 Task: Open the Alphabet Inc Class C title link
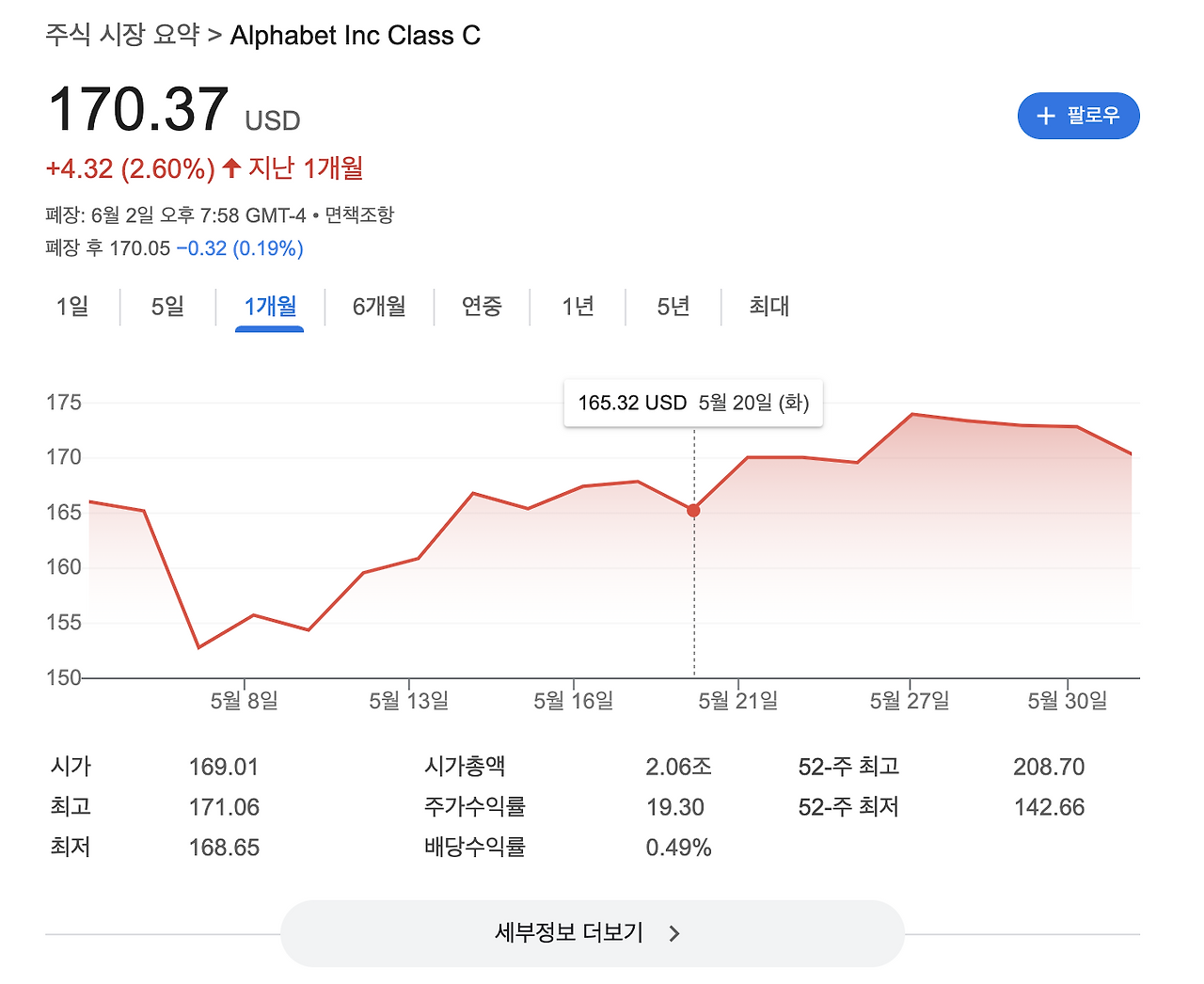point(356,35)
